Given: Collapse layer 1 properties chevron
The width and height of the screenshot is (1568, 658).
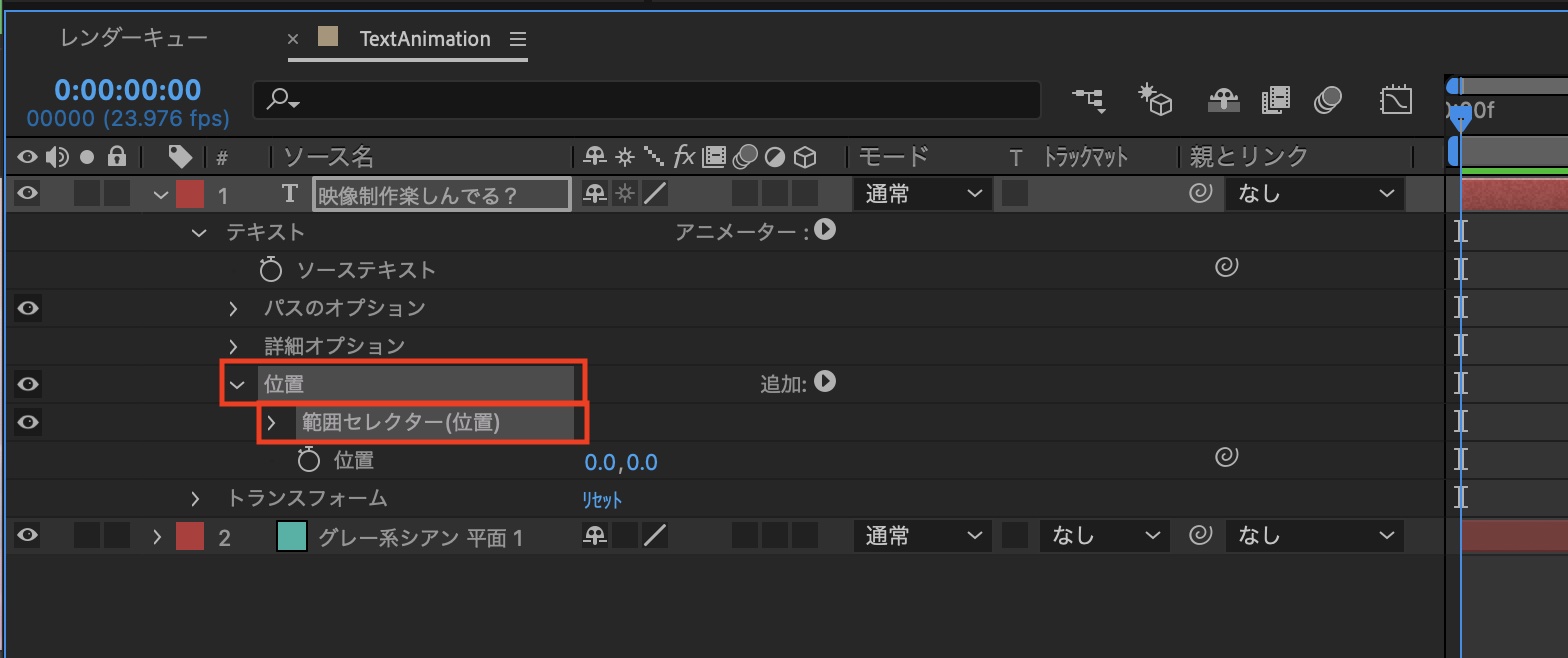Looking at the screenshot, I should point(160,194).
